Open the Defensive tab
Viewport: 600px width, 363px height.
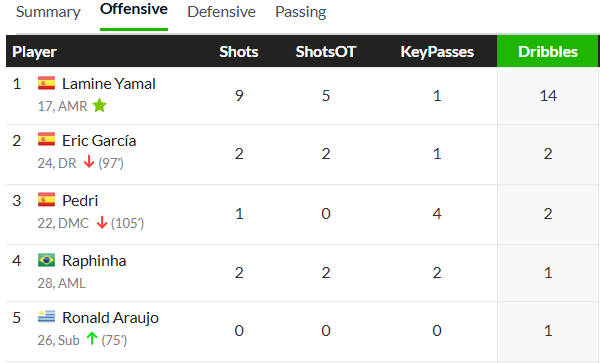(x=222, y=12)
